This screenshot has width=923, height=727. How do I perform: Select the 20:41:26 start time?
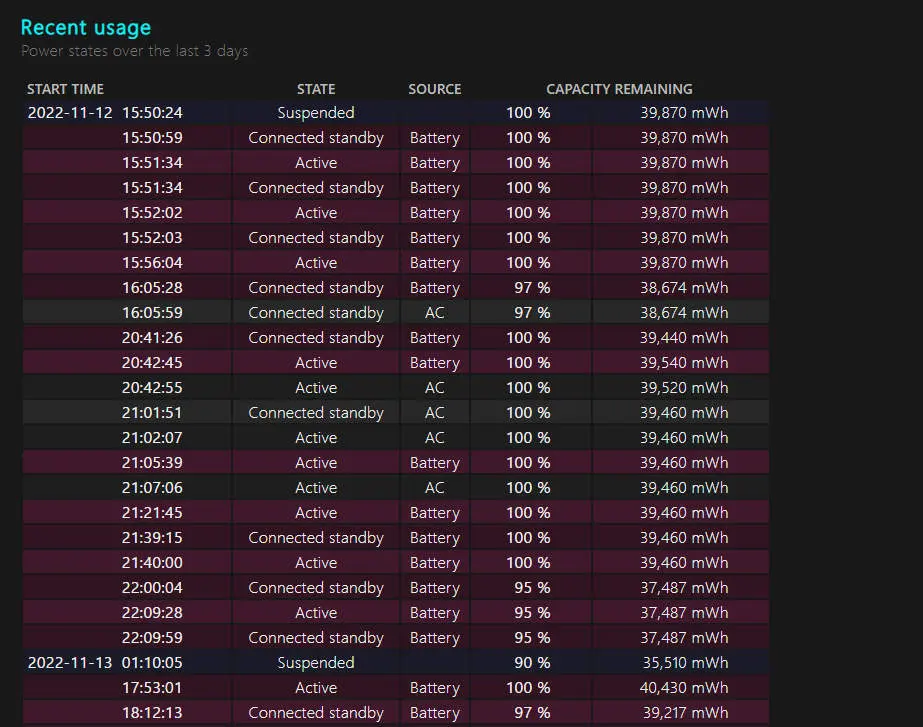[x=152, y=338]
